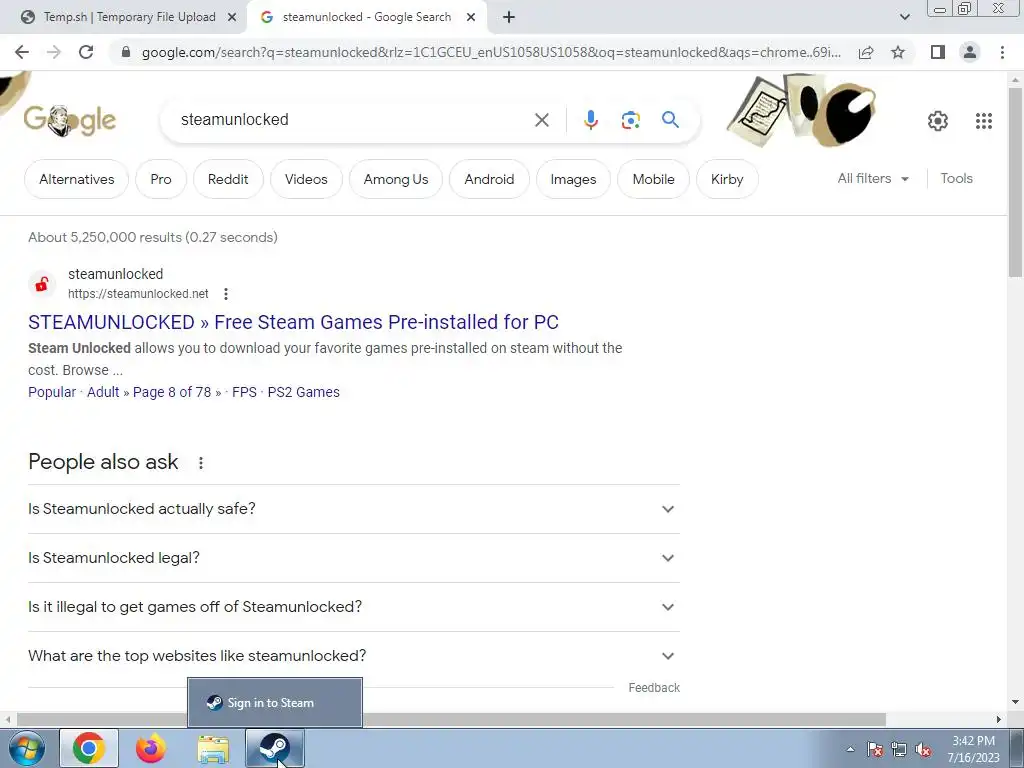The height and width of the screenshot is (768, 1024).
Task: Open the tab search dropdown arrow
Action: 904,18
